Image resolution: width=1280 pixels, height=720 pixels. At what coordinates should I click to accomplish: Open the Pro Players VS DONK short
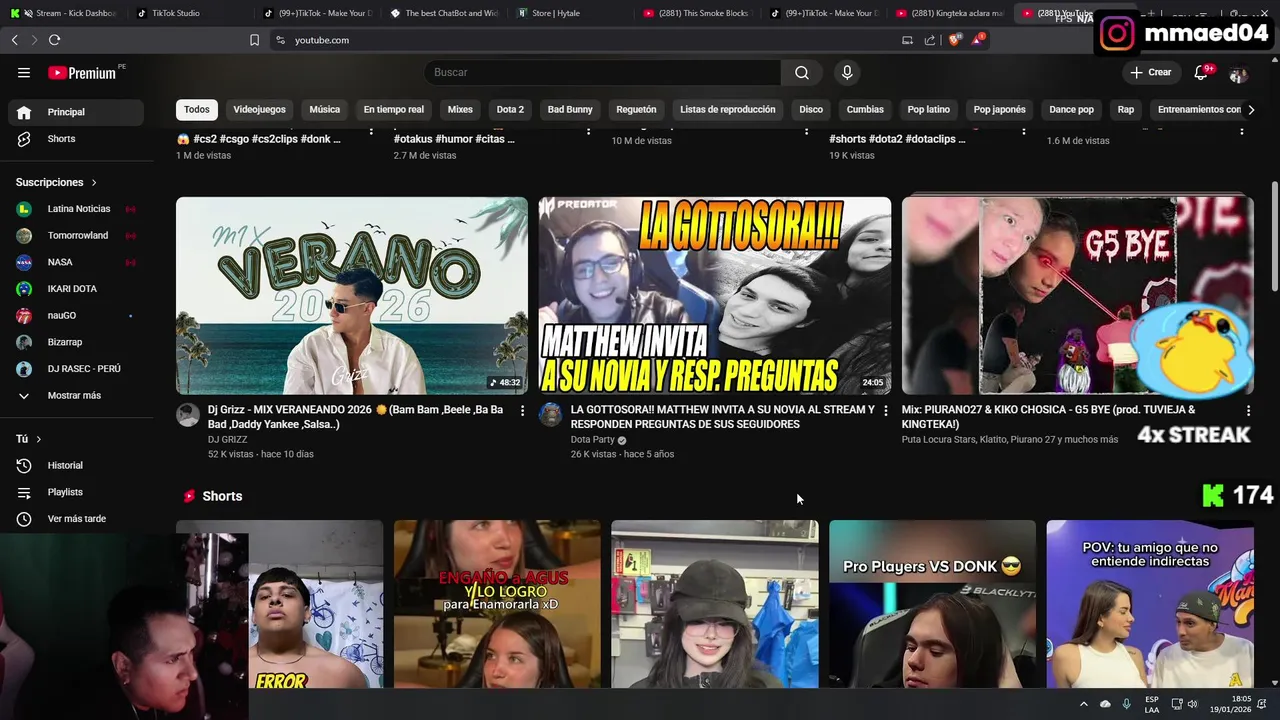[932, 604]
